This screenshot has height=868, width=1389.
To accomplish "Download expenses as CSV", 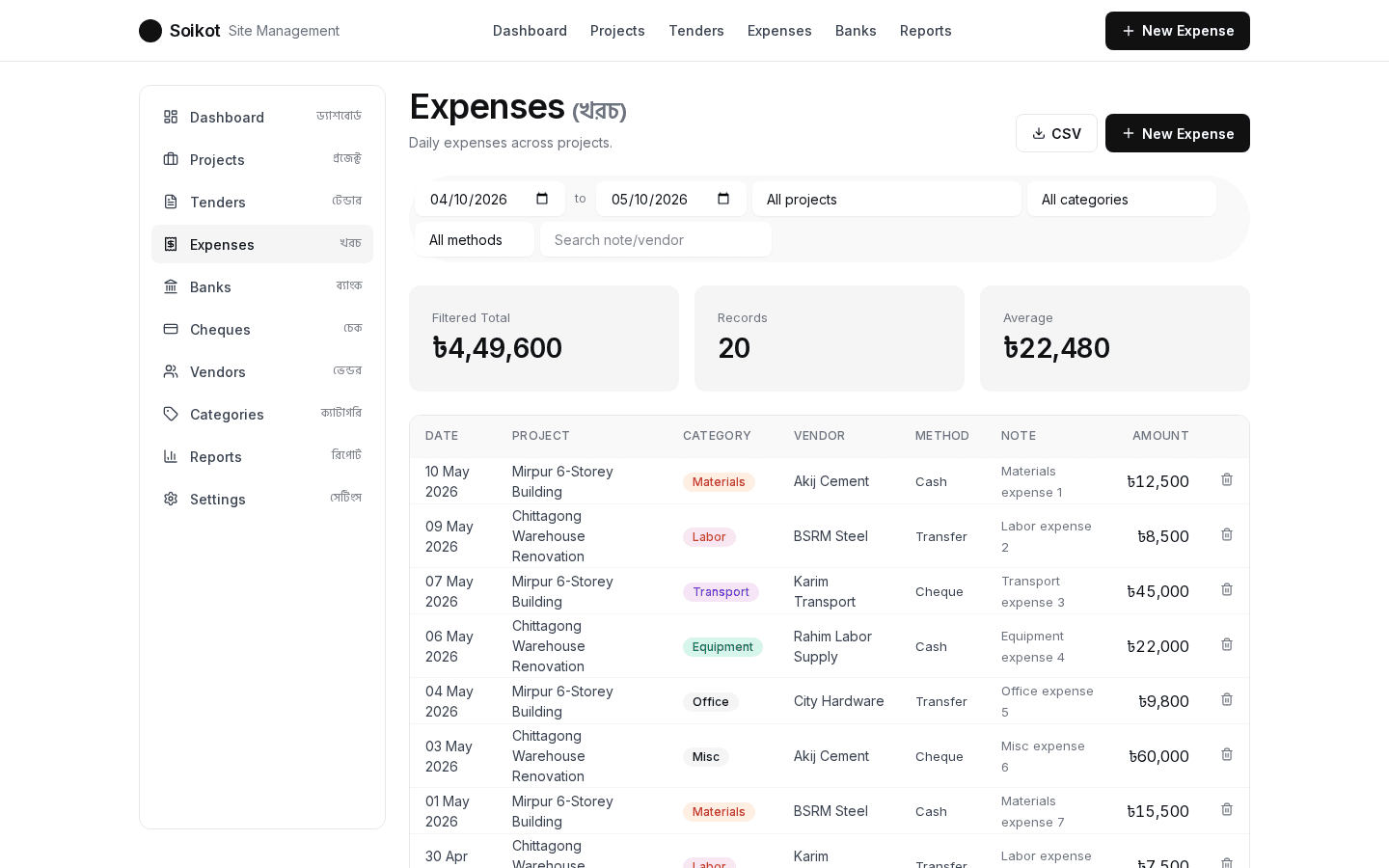I will pyautogui.click(x=1056, y=133).
